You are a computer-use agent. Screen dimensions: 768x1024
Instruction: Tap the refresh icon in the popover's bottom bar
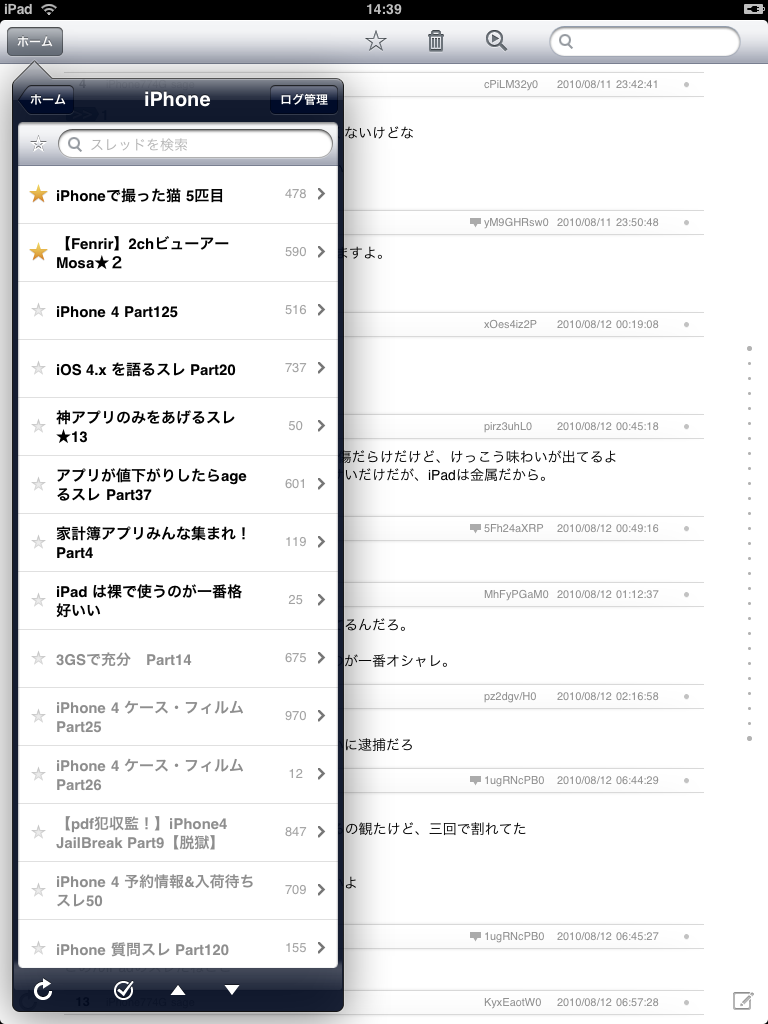(43, 990)
